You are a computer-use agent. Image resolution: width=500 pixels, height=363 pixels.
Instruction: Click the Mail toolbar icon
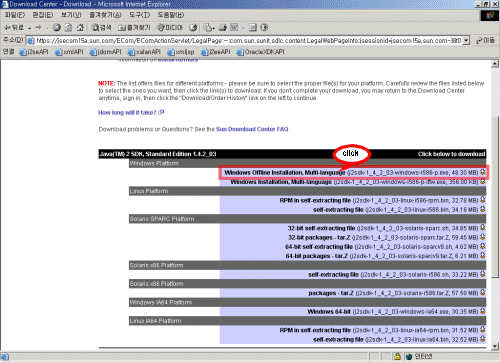(x=209, y=28)
